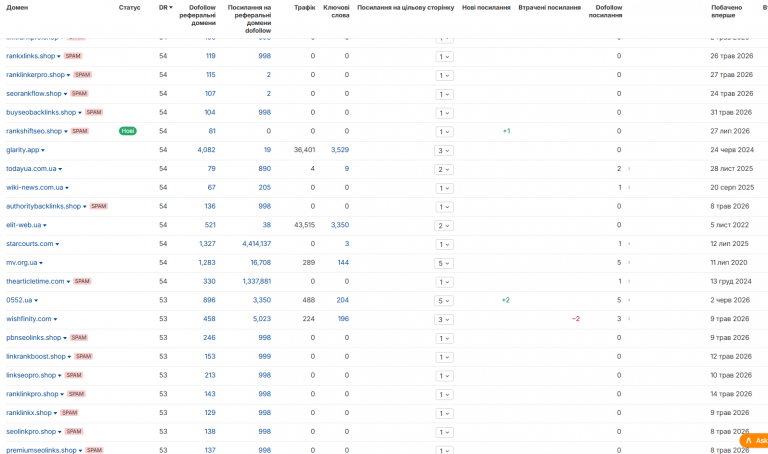Click +1 new links for rankshiftseo.shop
The width and height of the screenshot is (768, 454).
click(506, 131)
